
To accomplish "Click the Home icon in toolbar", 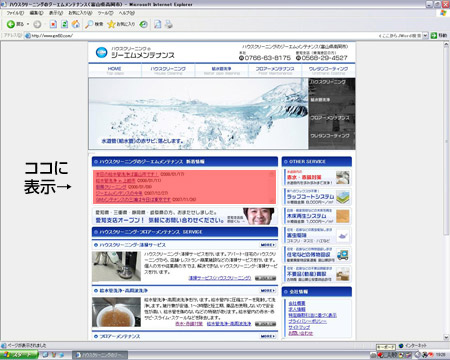I will point(76,24).
